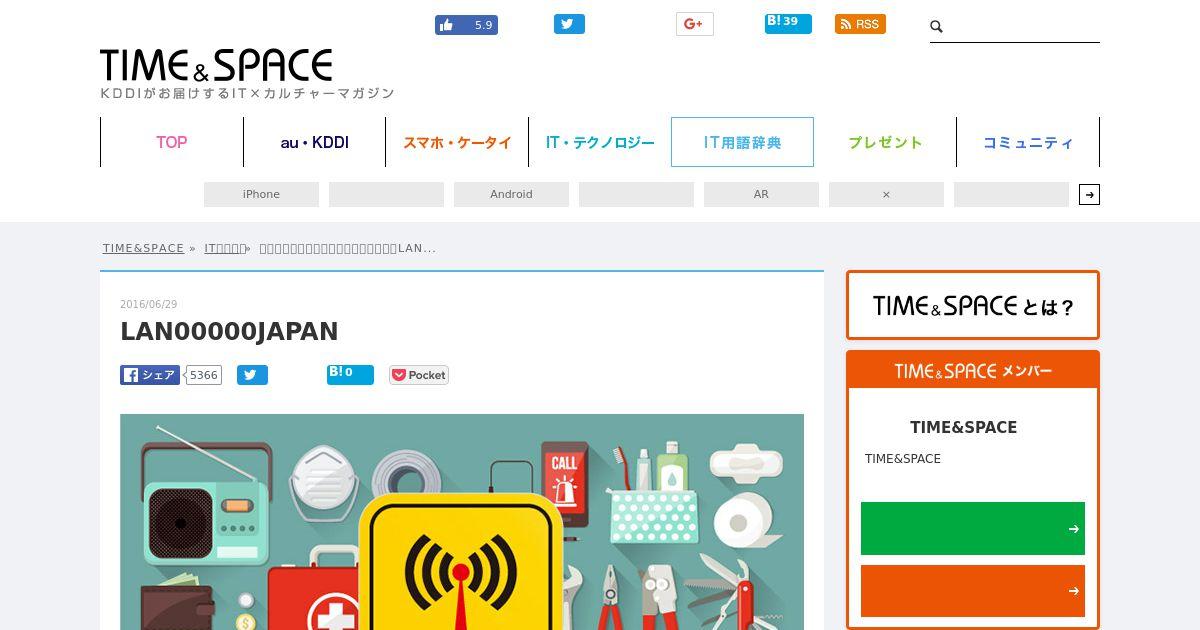The width and height of the screenshot is (1200, 630).
Task: Click the search magnifier icon
Action: (x=937, y=27)
